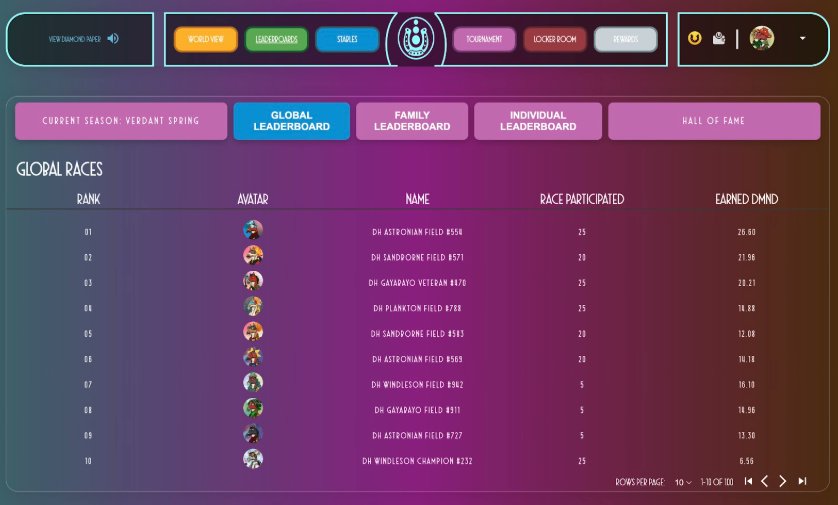Open the rows per page dropdown

pyautogui.click(x=683, y=483)
